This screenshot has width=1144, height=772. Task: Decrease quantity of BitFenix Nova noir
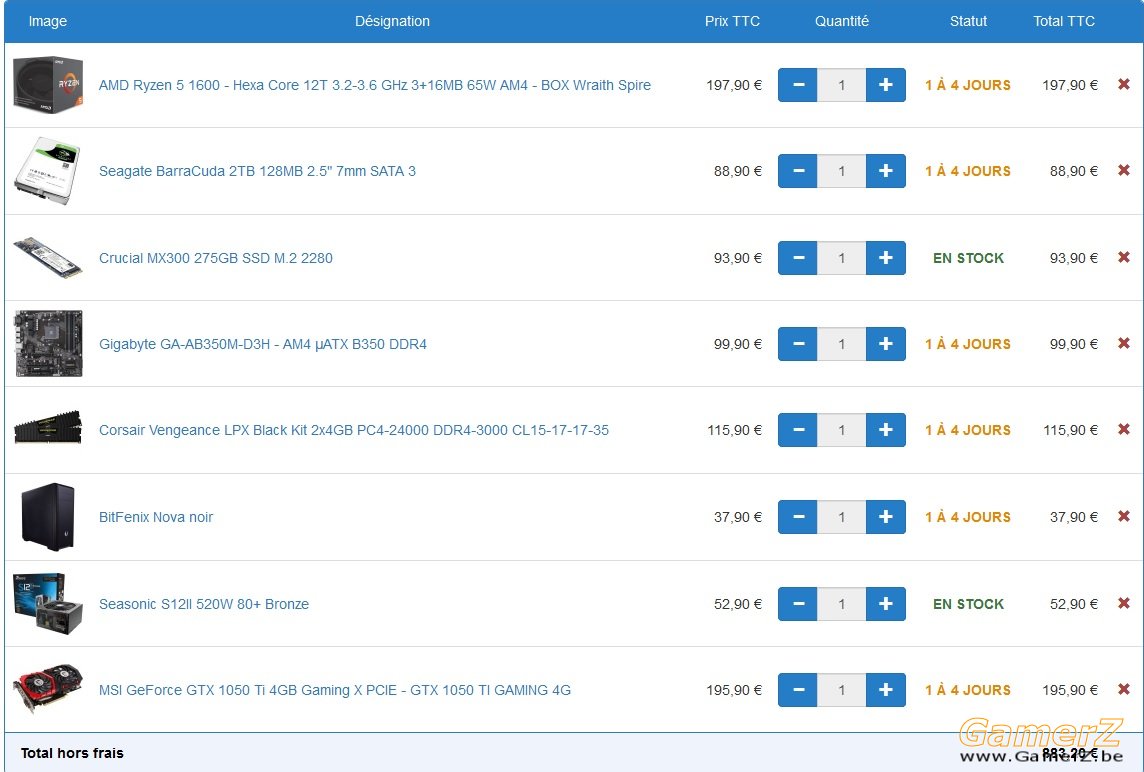click(x=798, y=517)
